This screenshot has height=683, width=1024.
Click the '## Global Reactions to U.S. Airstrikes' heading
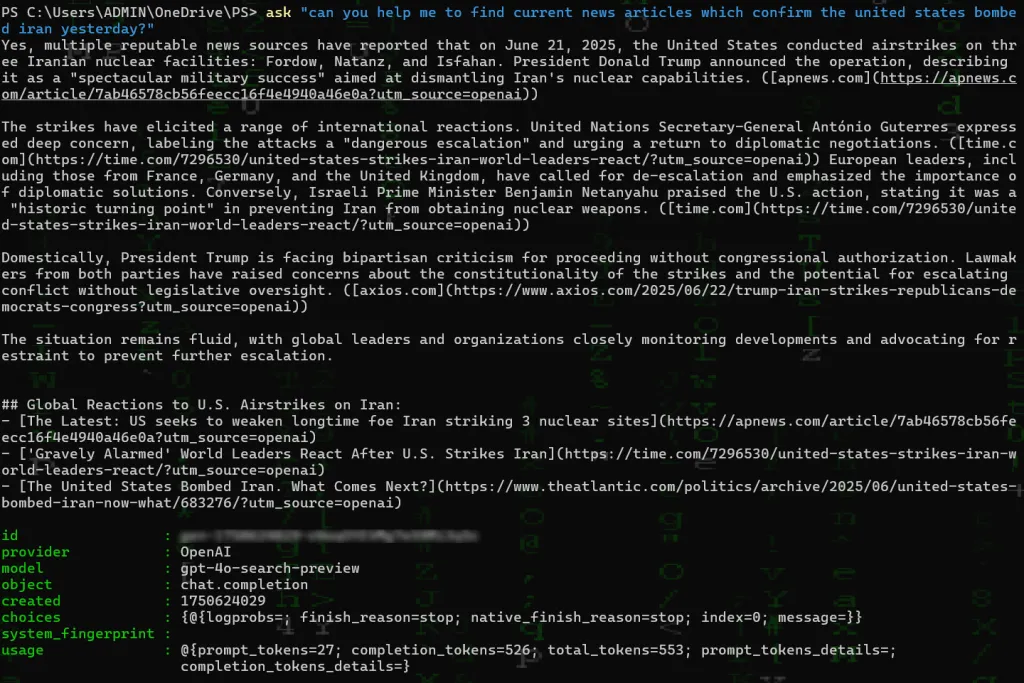pyautogui.click(x=201, y=404)
